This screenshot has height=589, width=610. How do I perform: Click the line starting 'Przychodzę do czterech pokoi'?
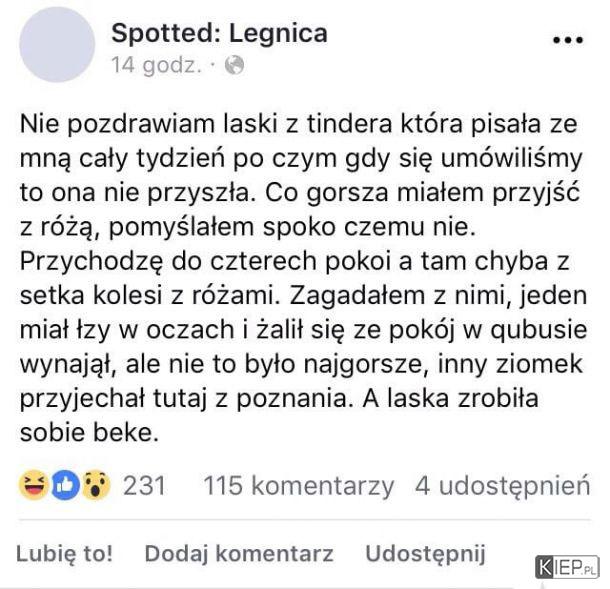[294, 261]
